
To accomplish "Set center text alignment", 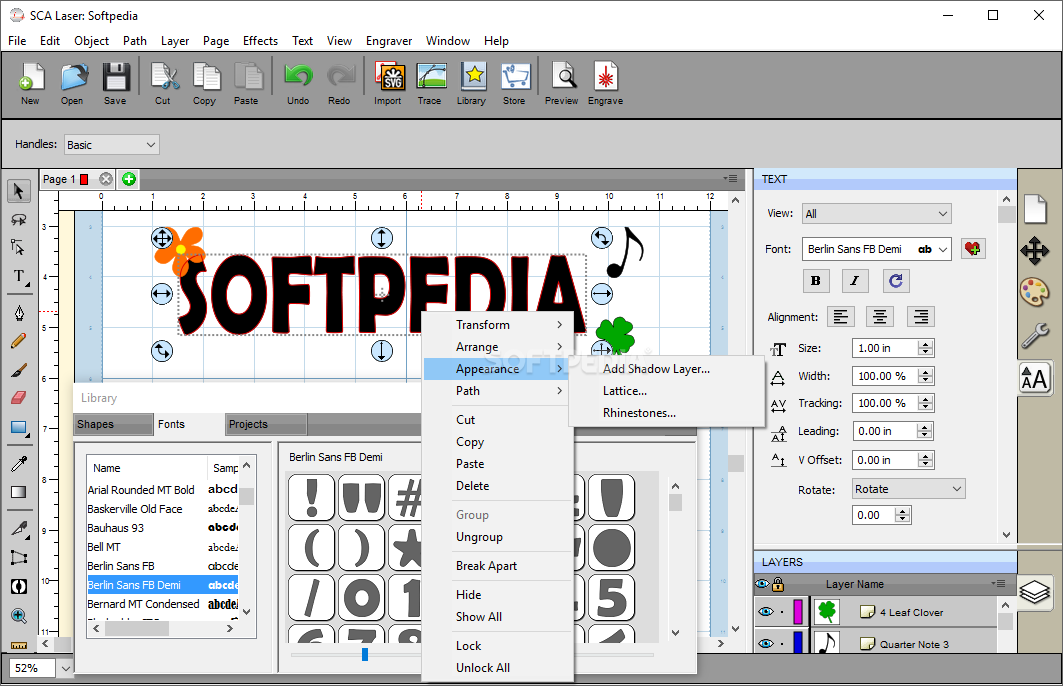I will [x=880, y=317].
